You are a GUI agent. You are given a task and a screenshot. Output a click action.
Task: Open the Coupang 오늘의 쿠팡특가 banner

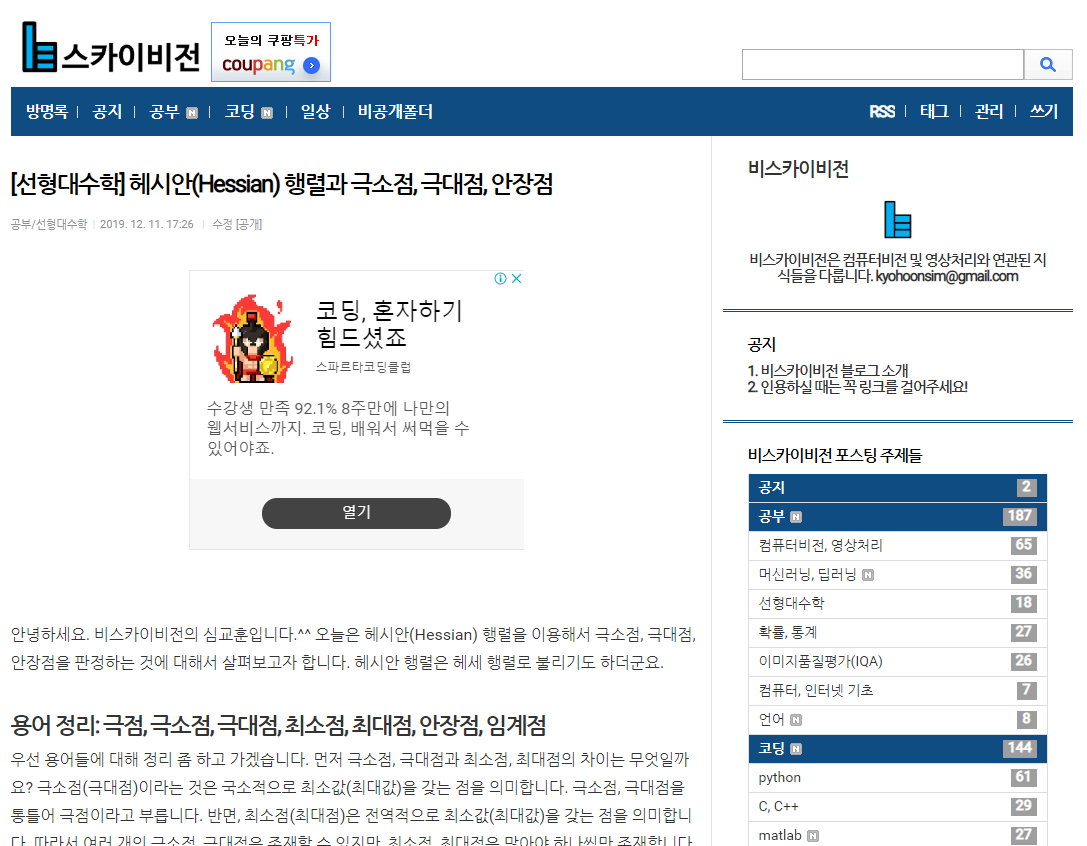click(x=271, y=52)
